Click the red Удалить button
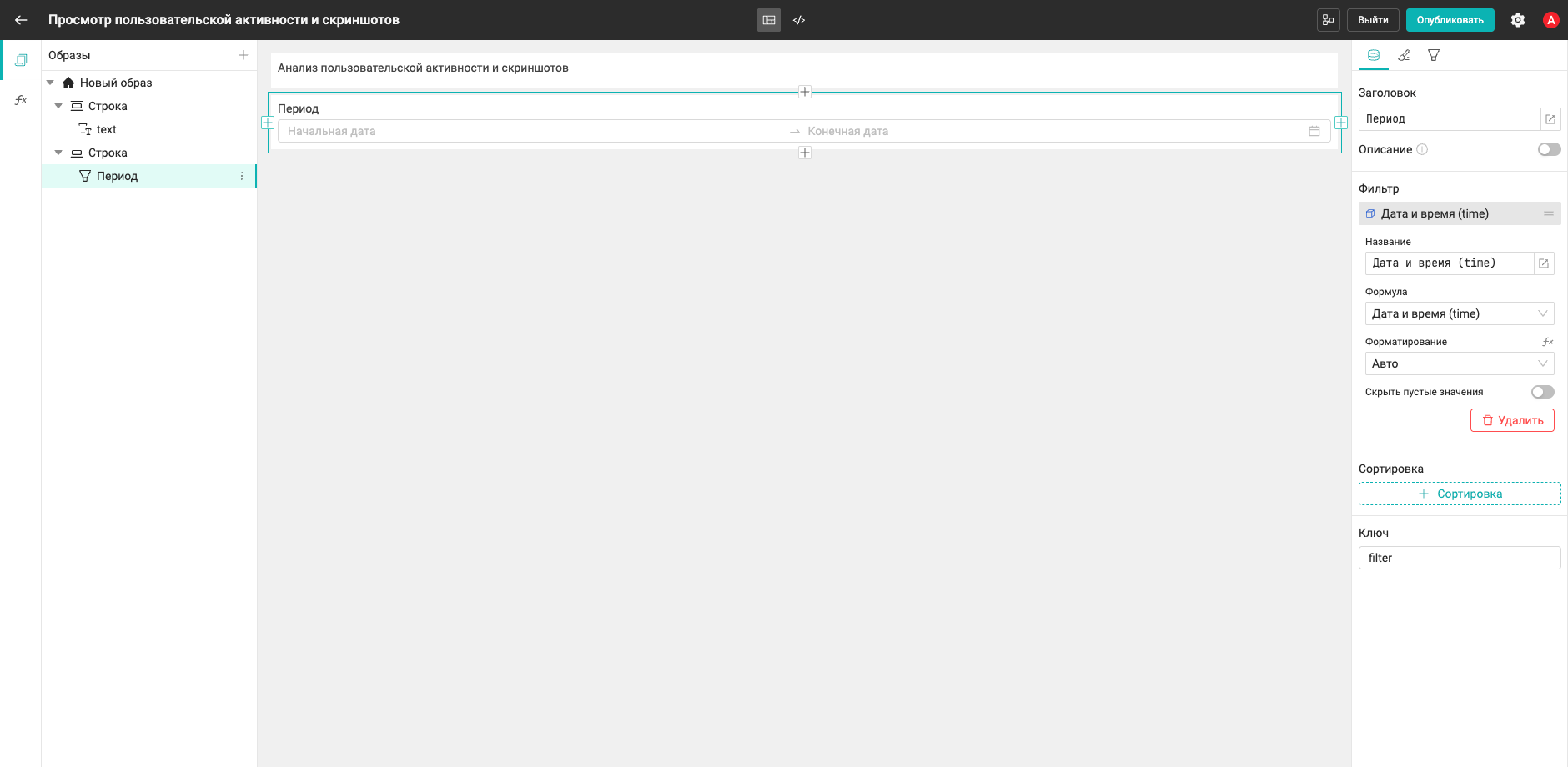Screen dimensions: 1568x767 1512,420
